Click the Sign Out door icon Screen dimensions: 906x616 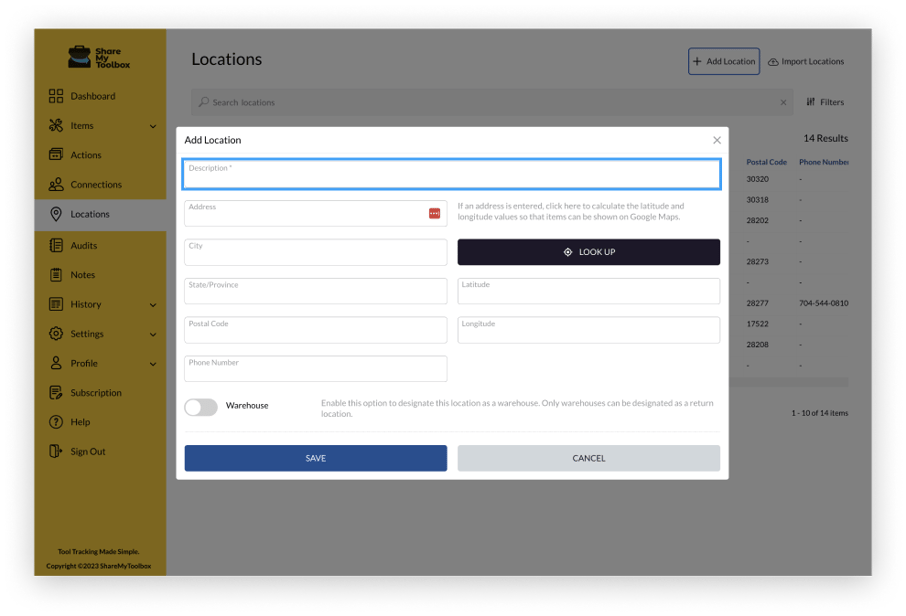(56, 452)
